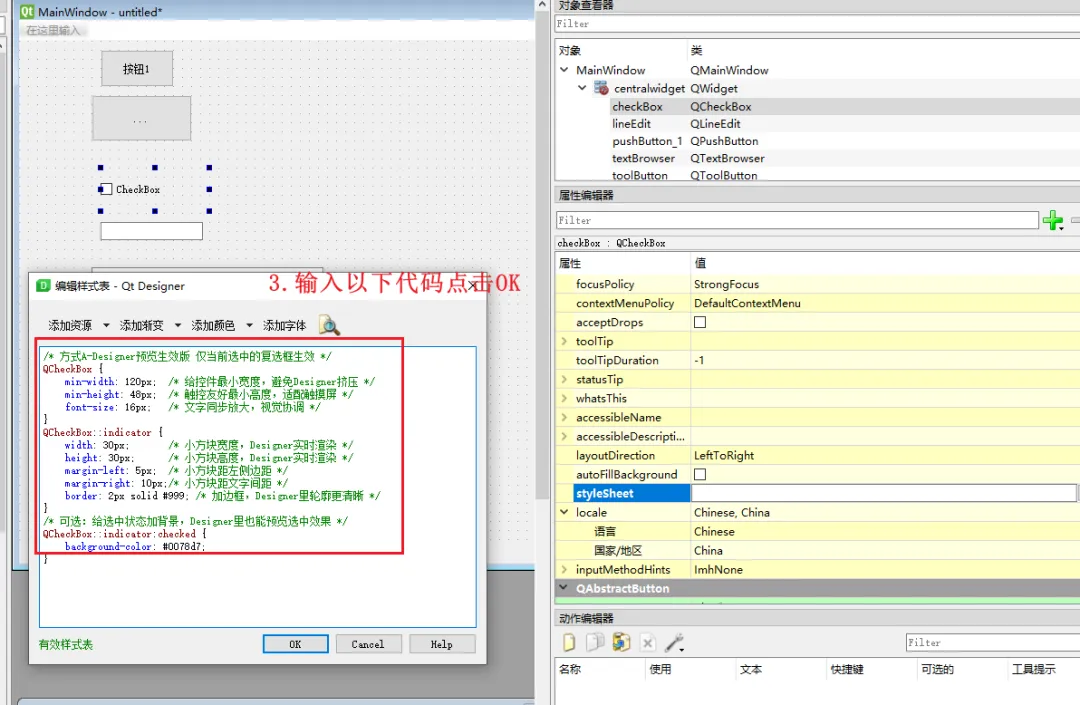Click the Qt Designer icon in the dialog title
Image resolution: width=1080 pixels, height=705 pixels.
click(43, 286)
